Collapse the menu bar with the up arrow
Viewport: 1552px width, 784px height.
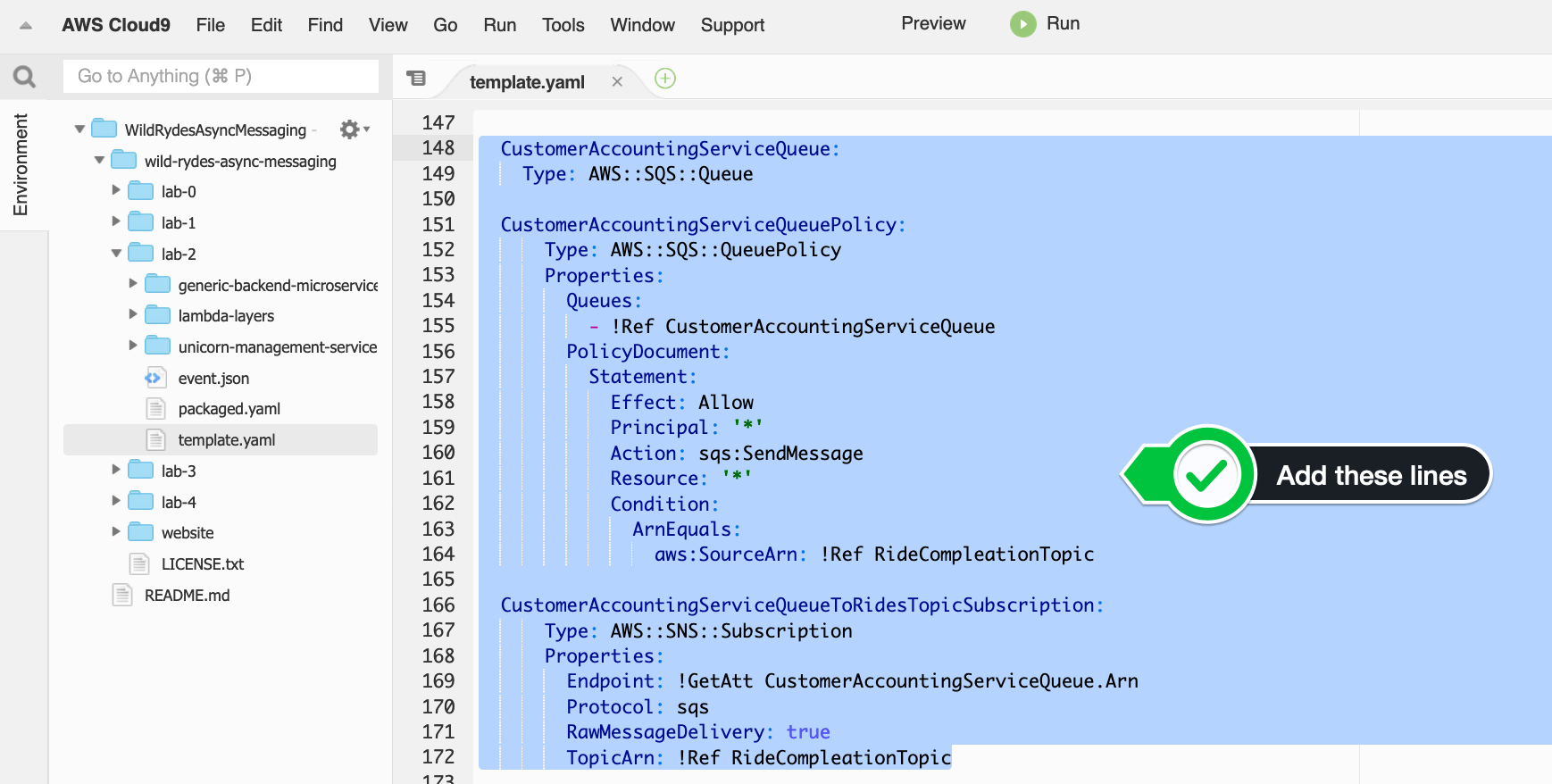pos(26,26)
